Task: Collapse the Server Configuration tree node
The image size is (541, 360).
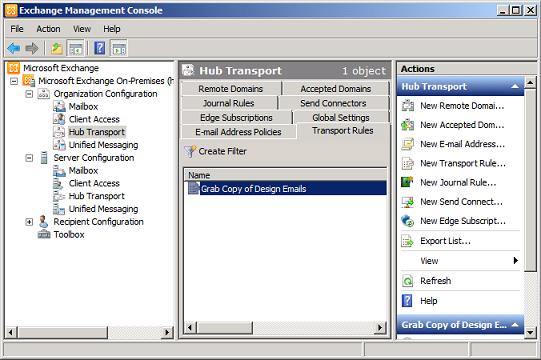Action: point(29,158)
